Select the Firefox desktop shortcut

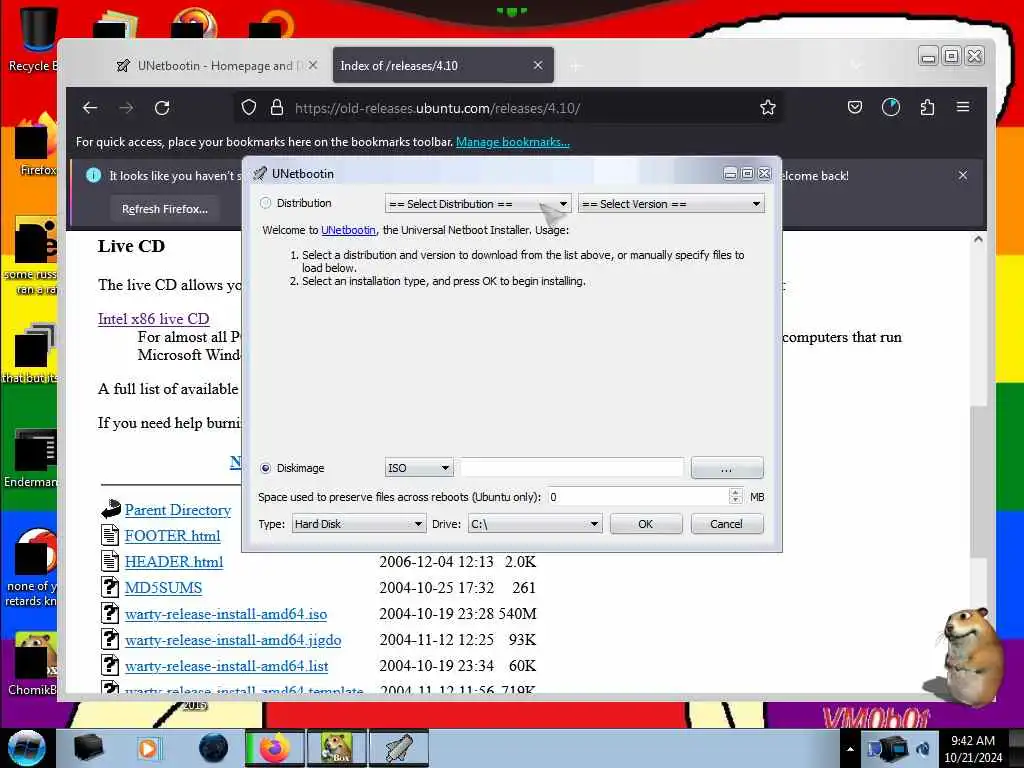tap(34, 145)
